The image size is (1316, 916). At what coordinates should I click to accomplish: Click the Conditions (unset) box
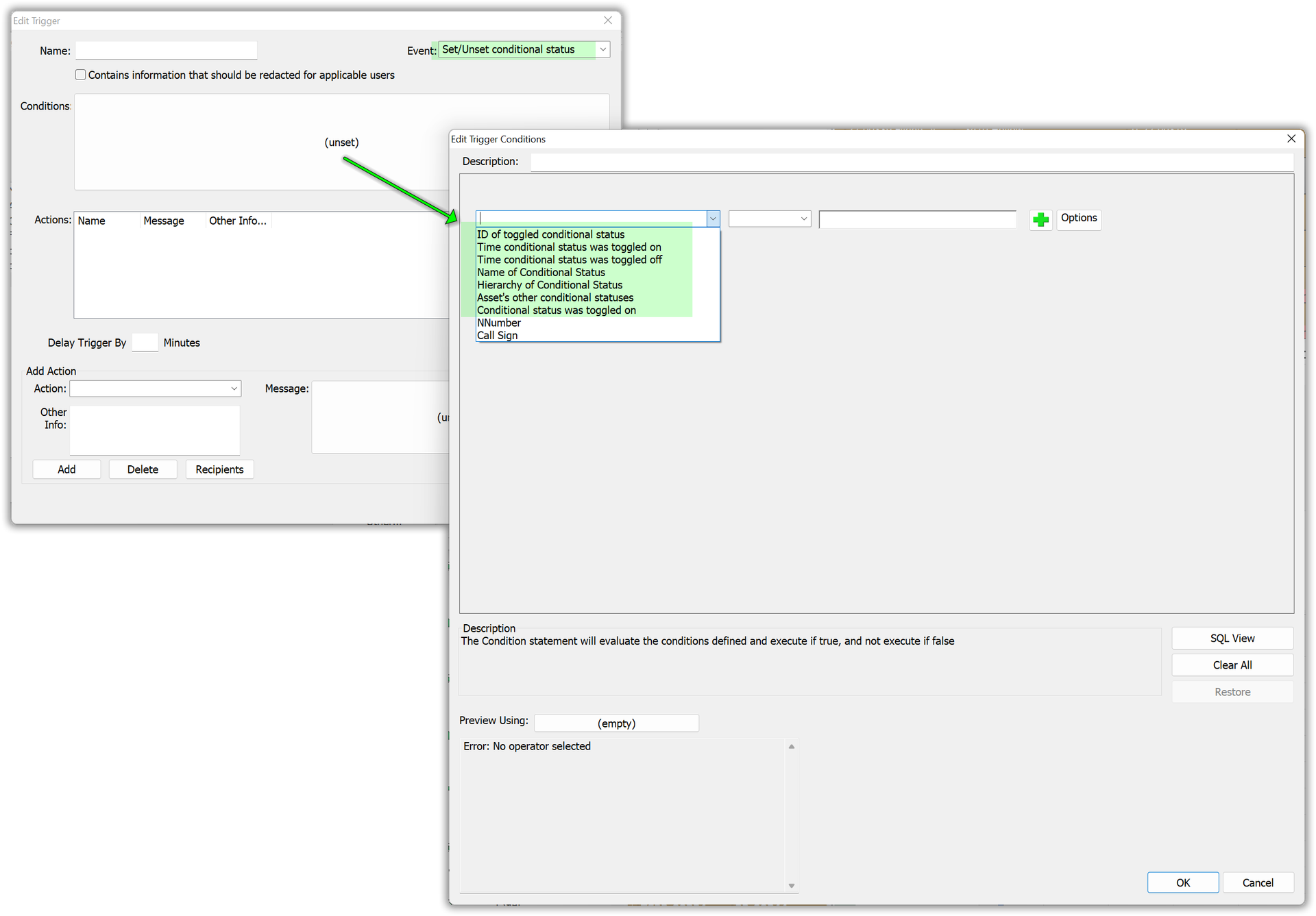pyautogui.click(x=341, y=142)
